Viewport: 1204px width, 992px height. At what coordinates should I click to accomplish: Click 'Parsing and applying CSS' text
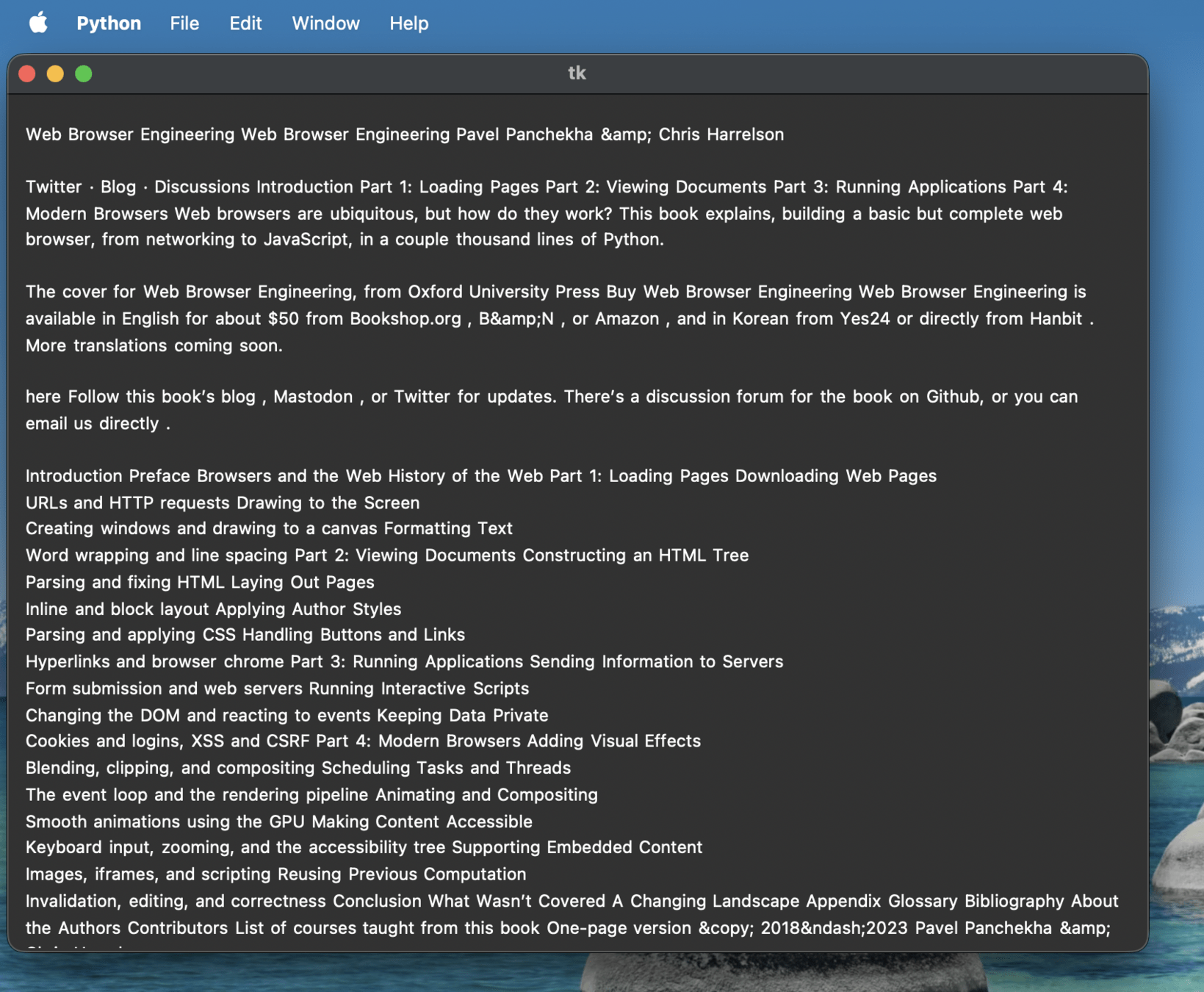point(131,635)
